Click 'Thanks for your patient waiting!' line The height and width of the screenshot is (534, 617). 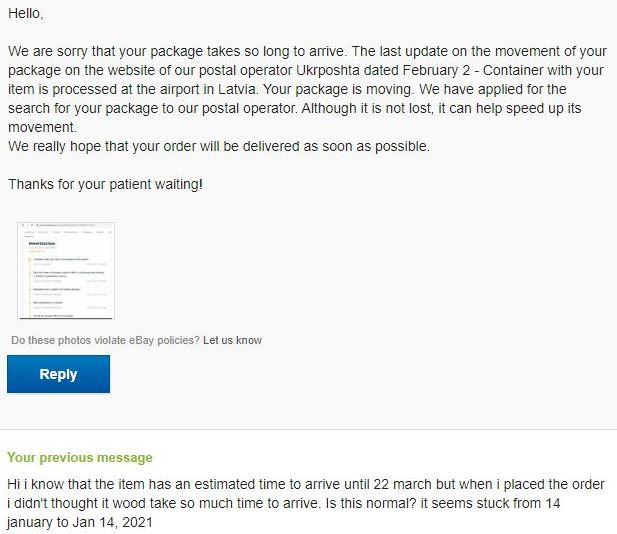pyautogui.click(x=105, y=184)
